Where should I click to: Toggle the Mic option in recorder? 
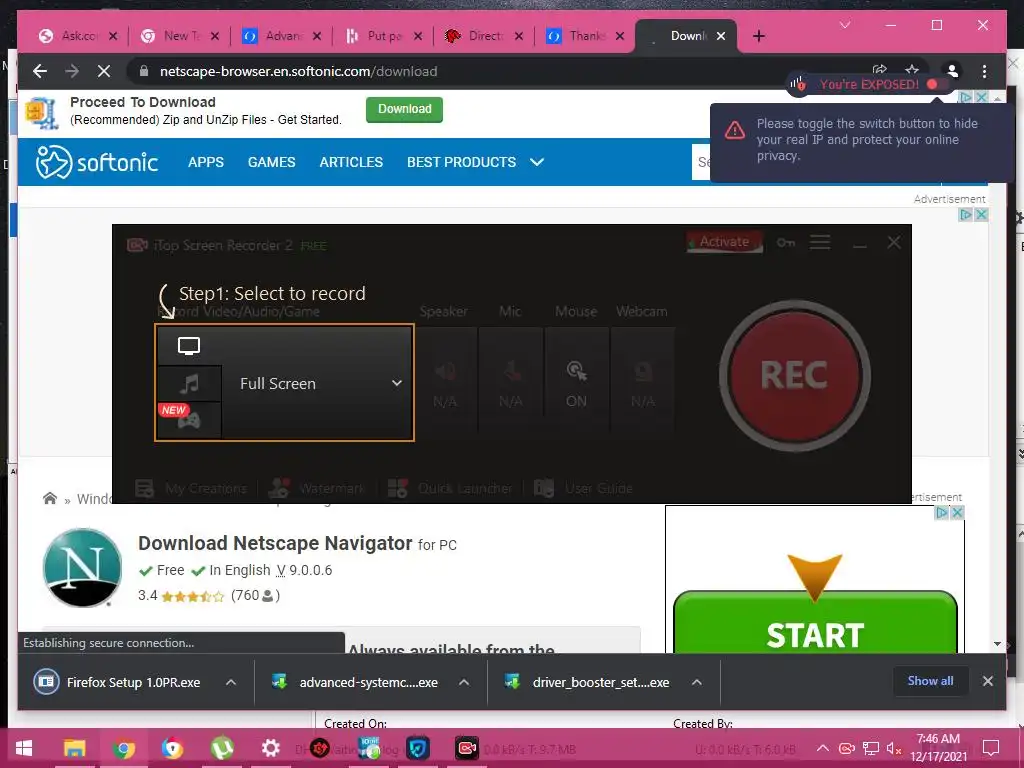click(511, 381)
